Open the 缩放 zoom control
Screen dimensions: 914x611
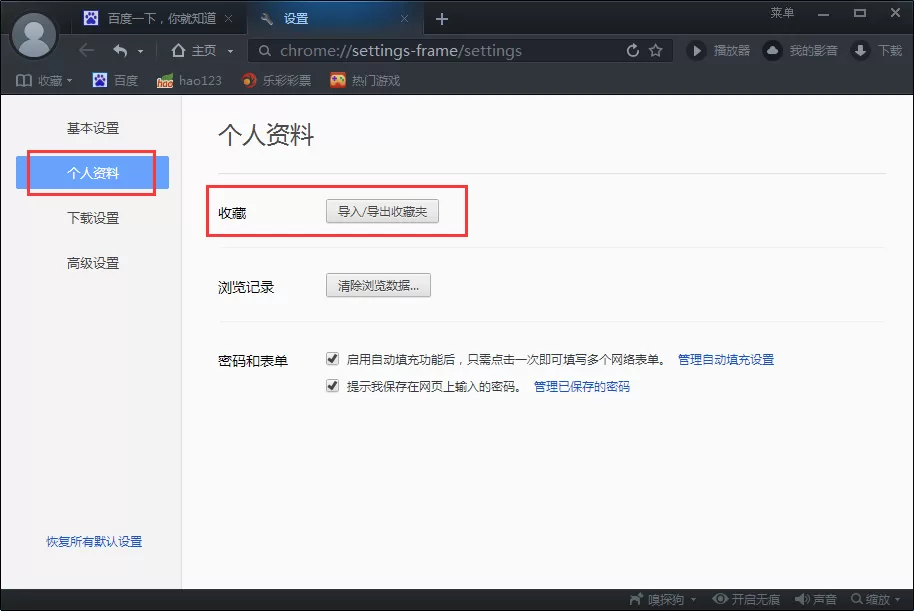point(875,599)
